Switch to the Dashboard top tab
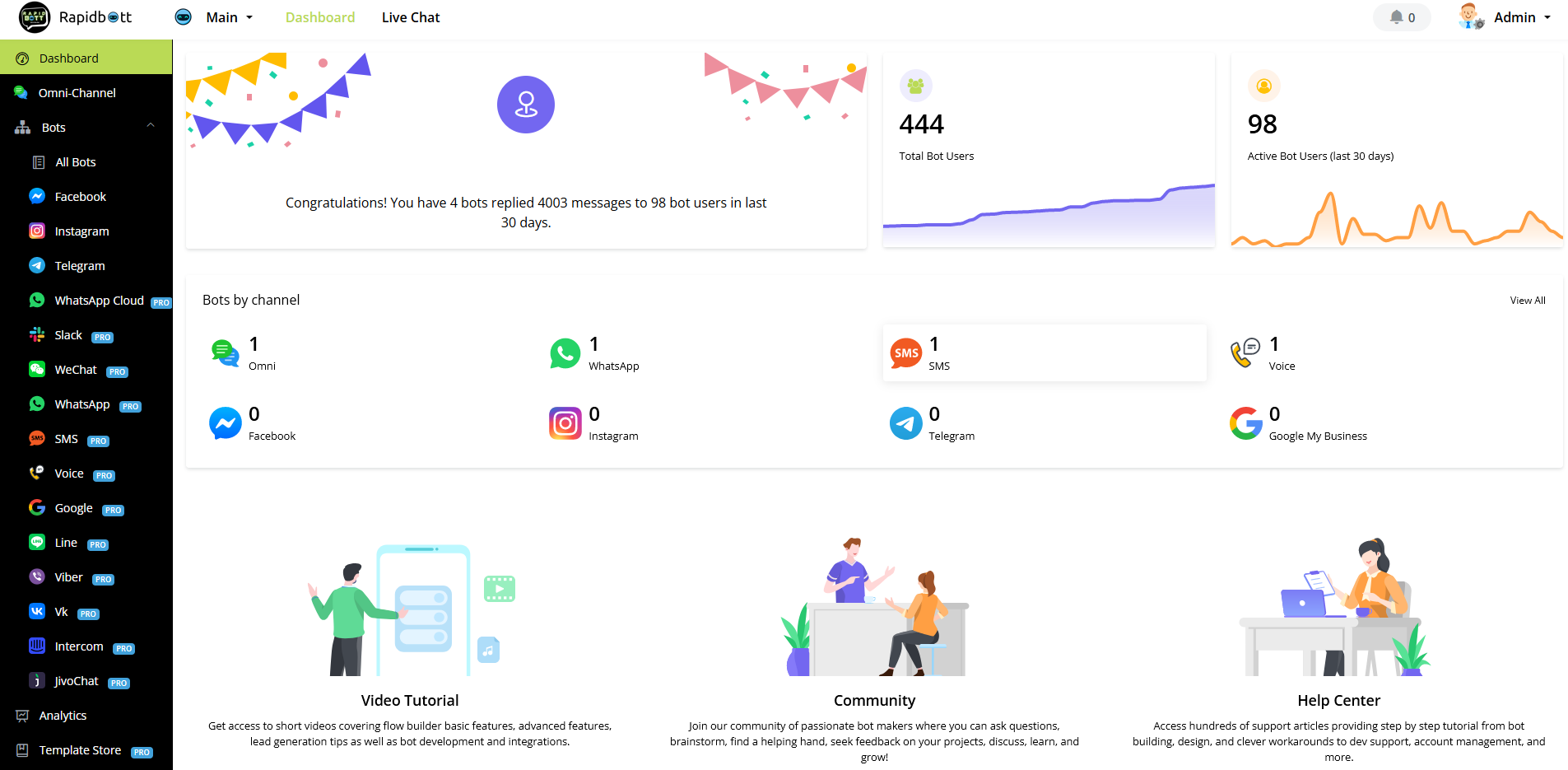Screen dimensions: 1568x770 tap(320, 17)
